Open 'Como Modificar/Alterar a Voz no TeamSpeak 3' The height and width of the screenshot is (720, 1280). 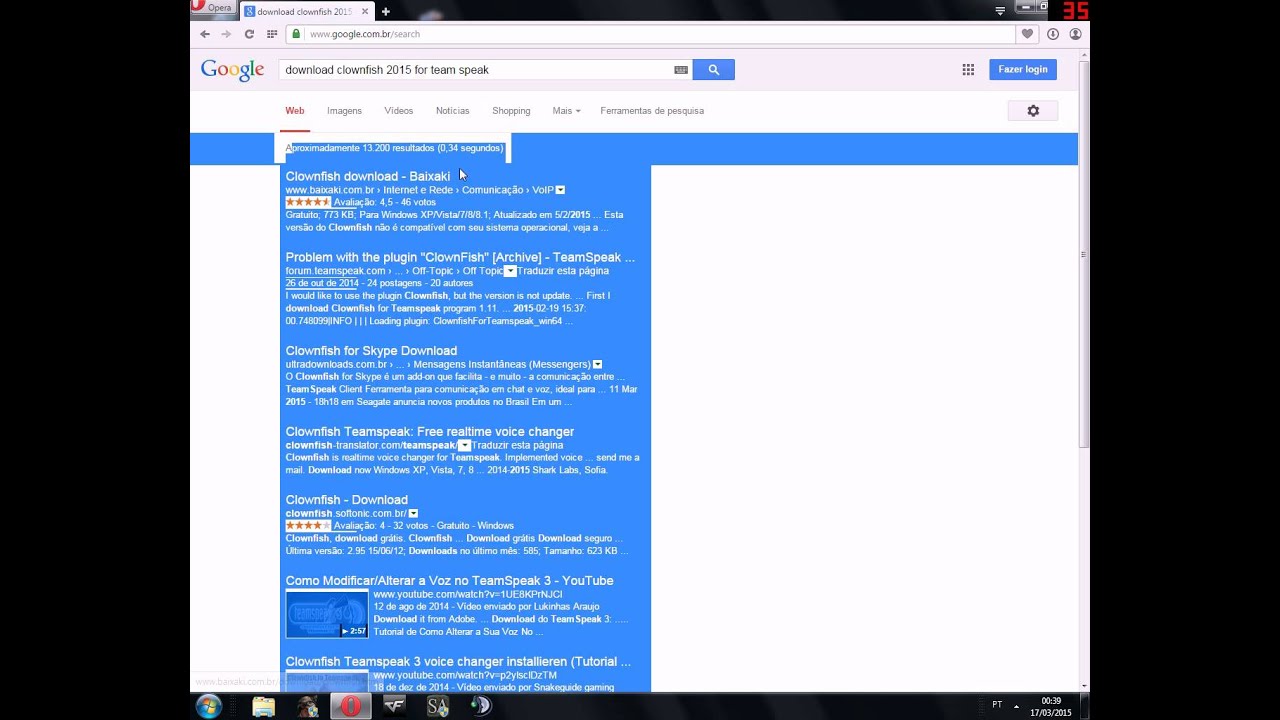point(450,581)
